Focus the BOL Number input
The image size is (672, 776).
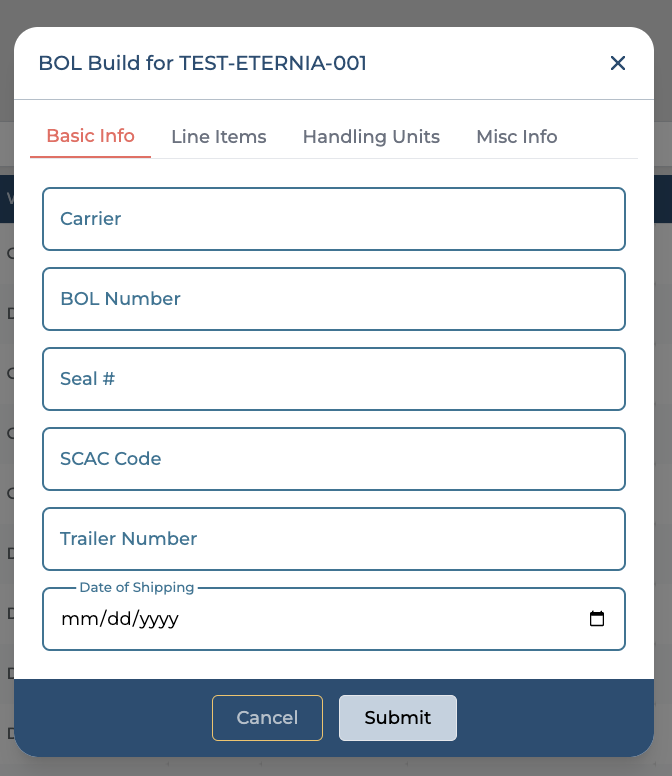333,299
